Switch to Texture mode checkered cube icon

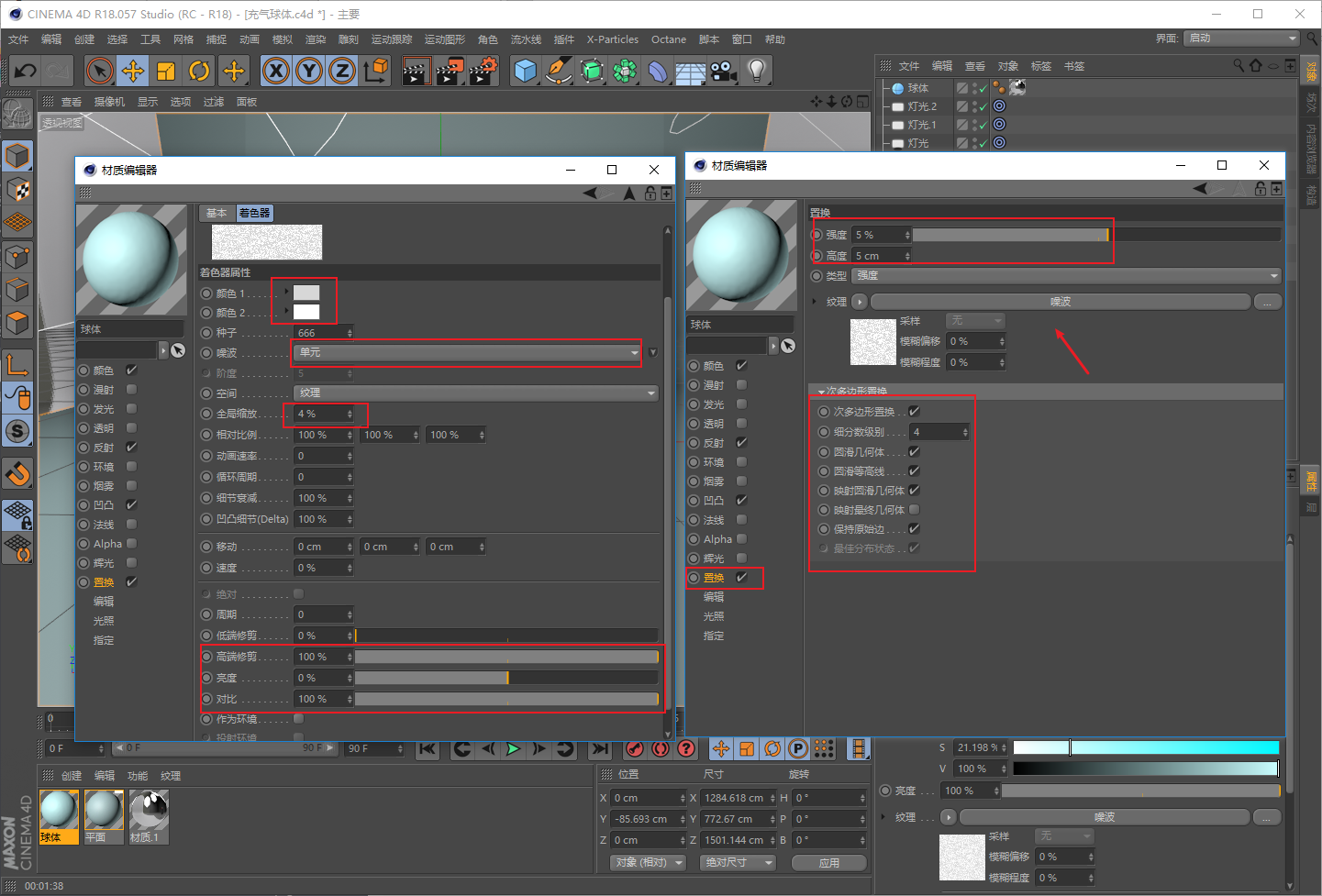tap(17, 190)
